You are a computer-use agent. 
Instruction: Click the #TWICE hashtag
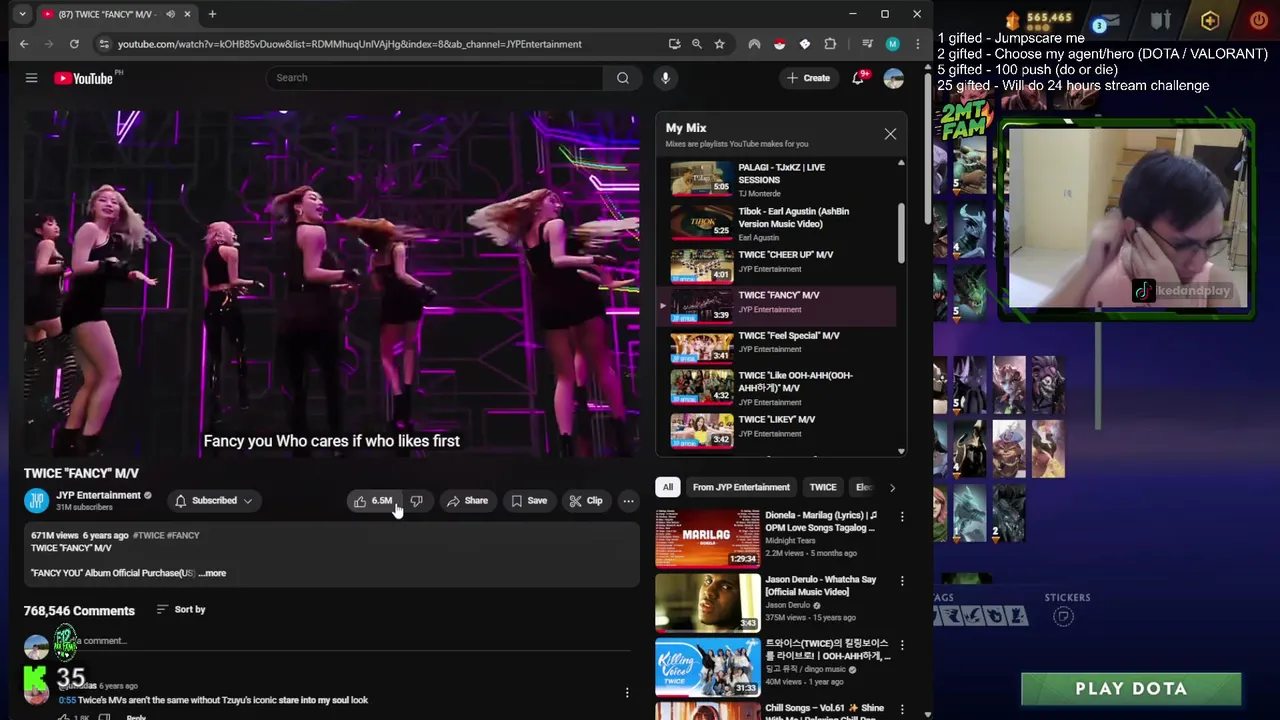pyautogui.click(x=148, y=536)
